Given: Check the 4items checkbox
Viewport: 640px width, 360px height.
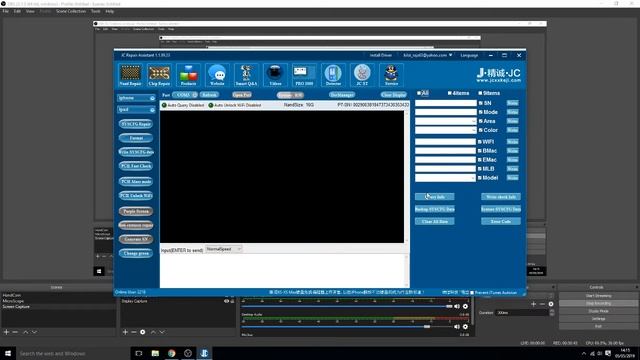Looking at the screenshot, I should (x=449, y=93).
